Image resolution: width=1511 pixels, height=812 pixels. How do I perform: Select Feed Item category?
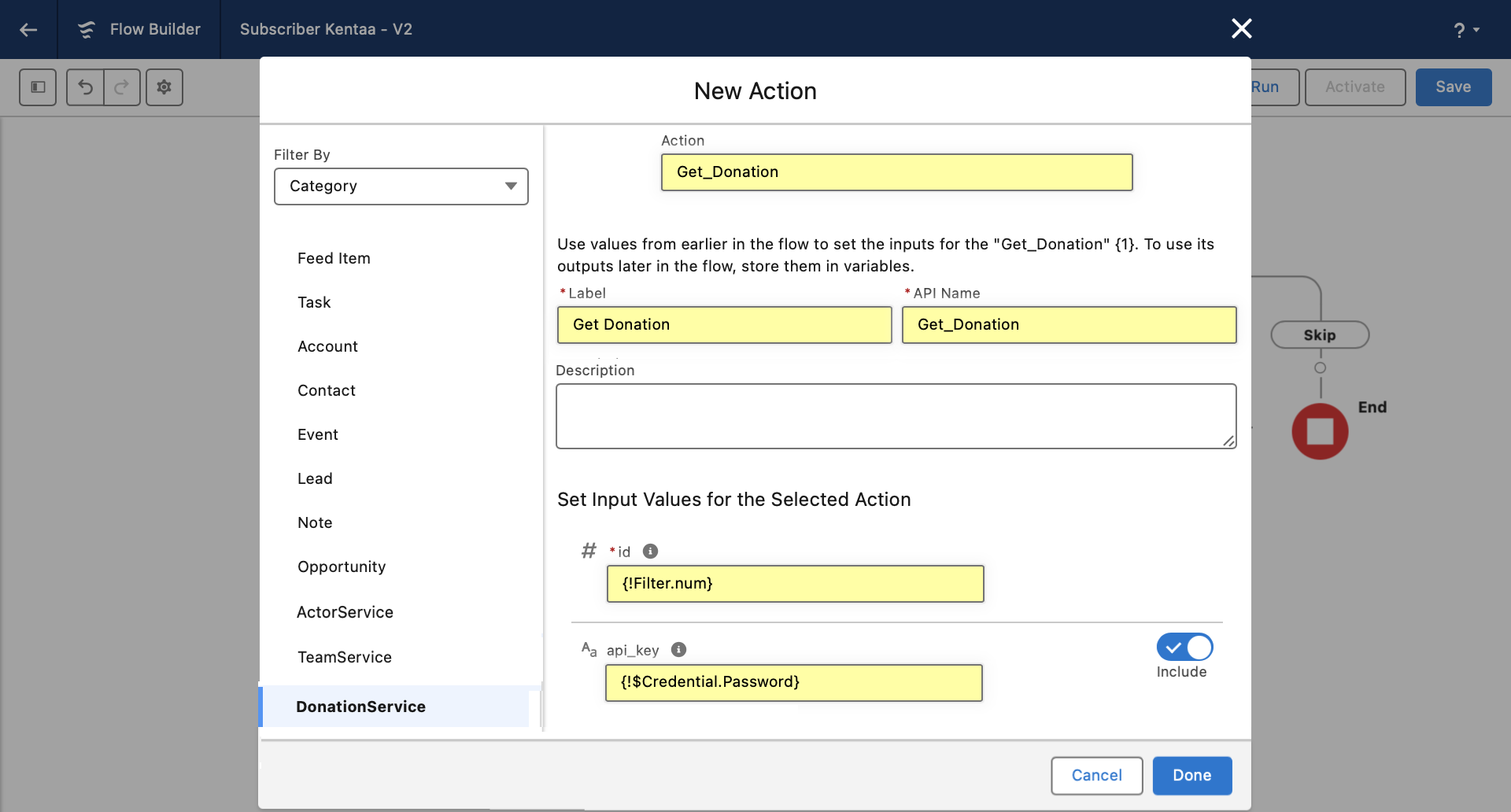tap(334, 258)
